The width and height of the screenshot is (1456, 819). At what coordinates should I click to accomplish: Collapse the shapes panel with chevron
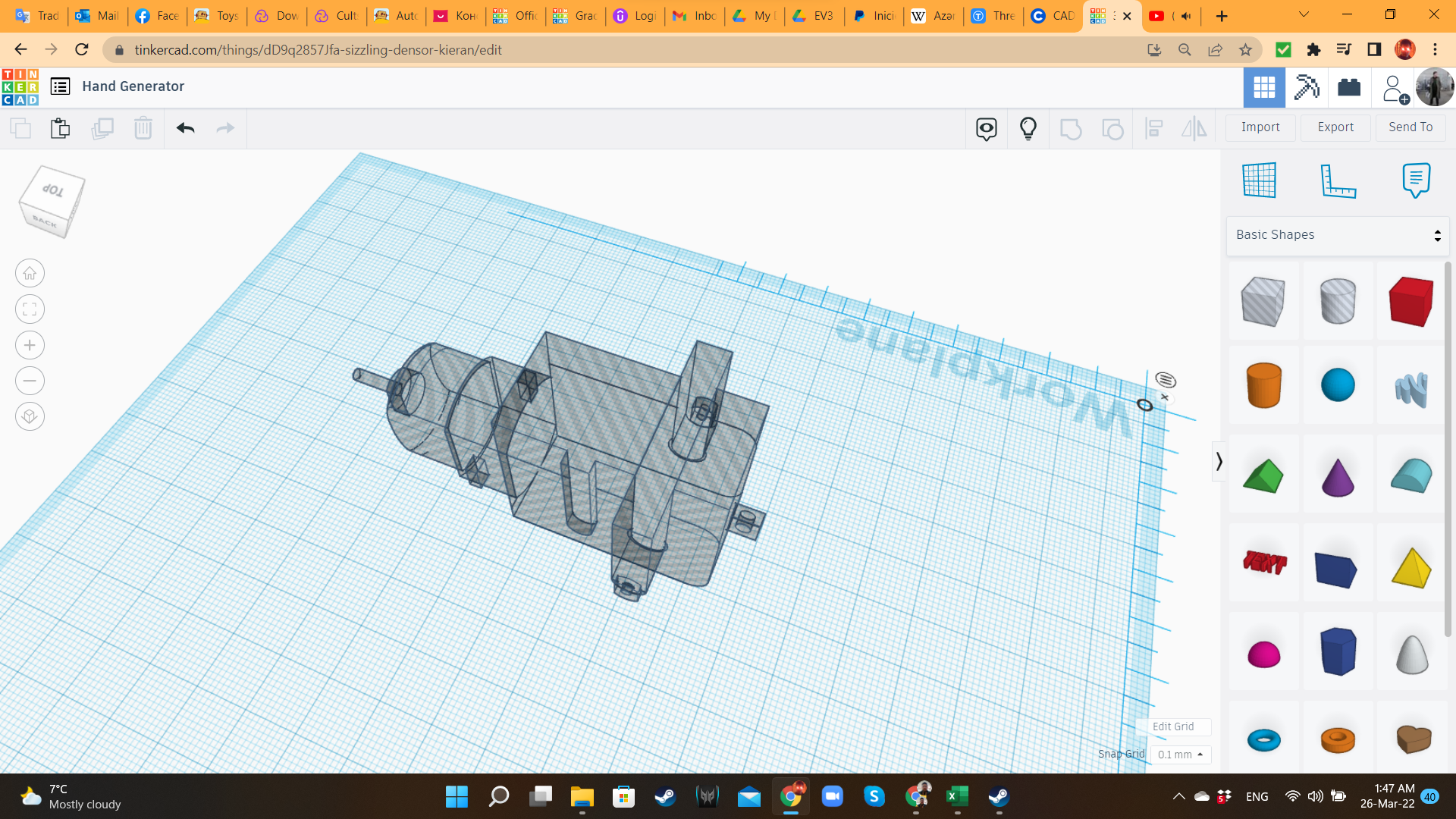(1219, 461)
